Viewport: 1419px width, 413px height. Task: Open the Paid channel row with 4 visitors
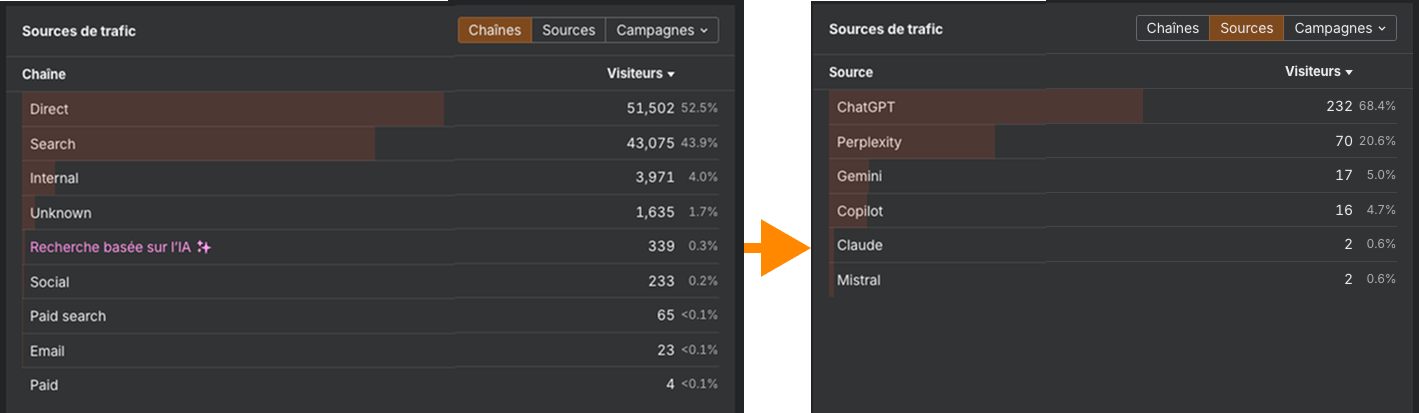(x=370, y=385)
